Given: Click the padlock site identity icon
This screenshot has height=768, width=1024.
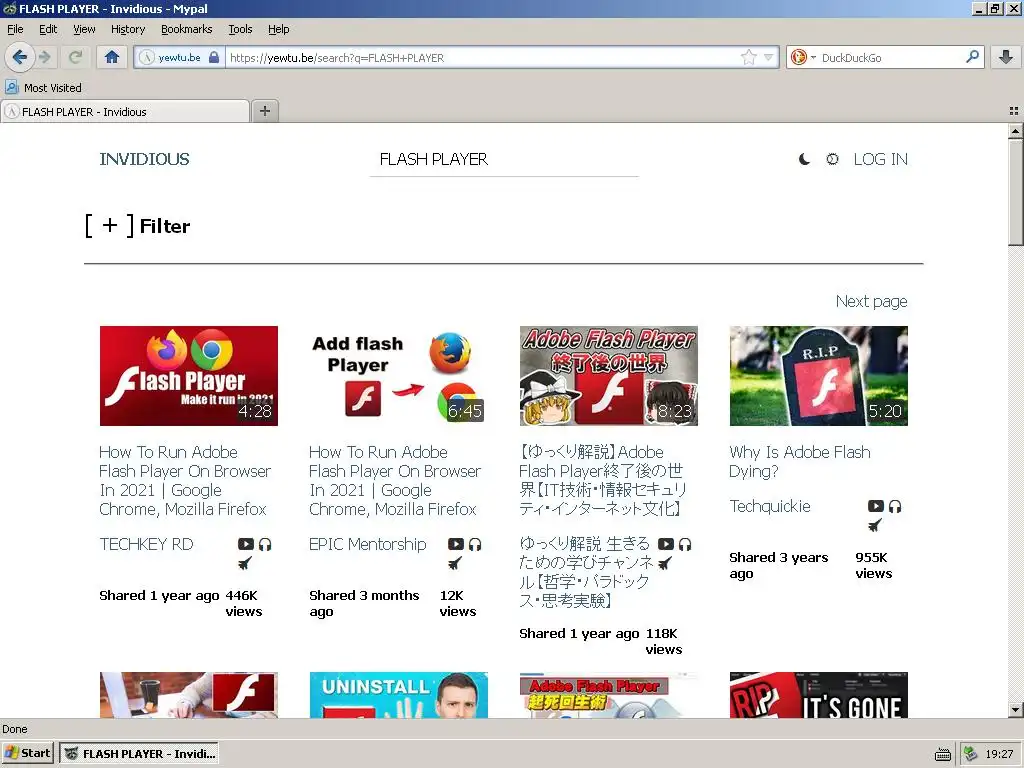Looking at the screenshot, I should tap(214, 57).
